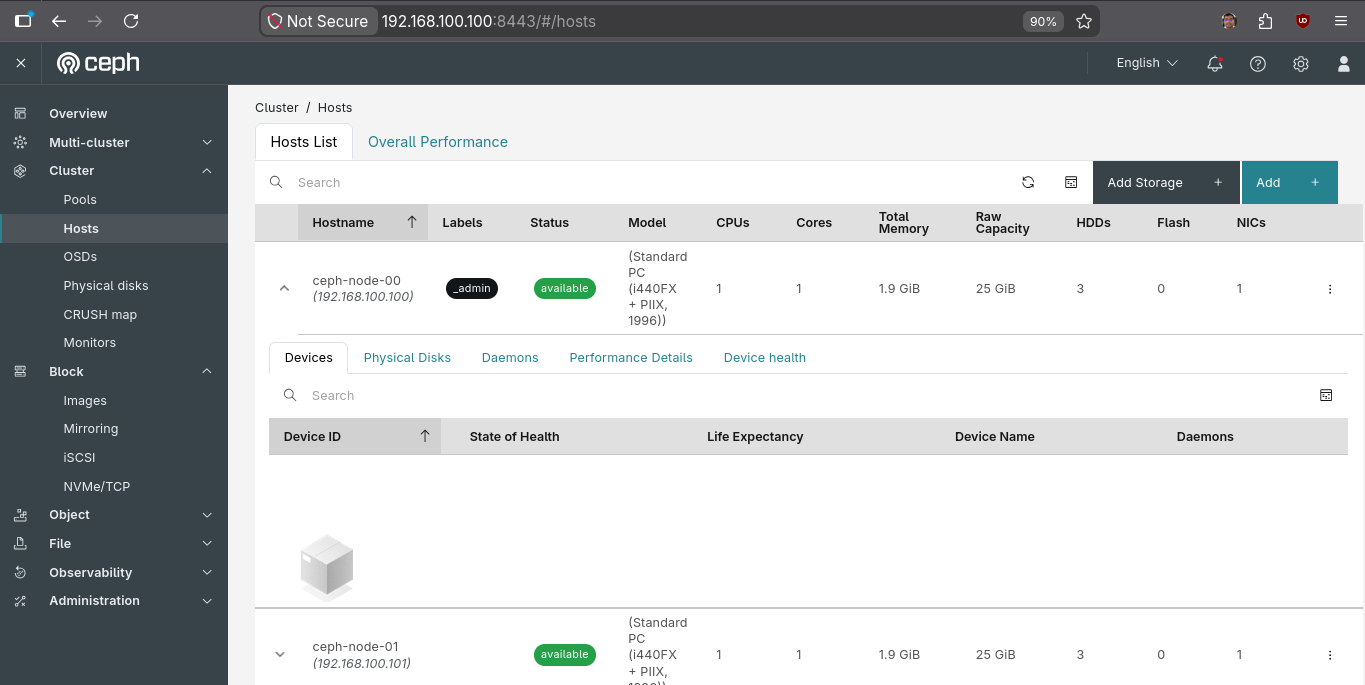Toggle hosts table column selector

coord(1071,182)
